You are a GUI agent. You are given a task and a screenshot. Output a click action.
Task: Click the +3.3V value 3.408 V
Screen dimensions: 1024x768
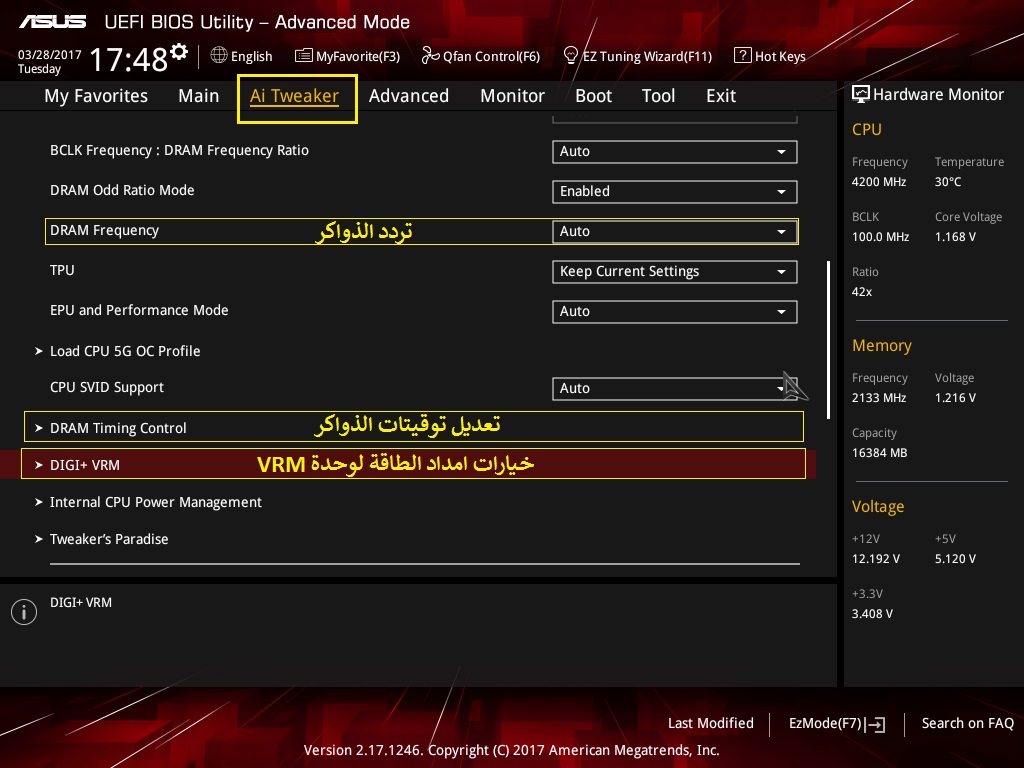pos(872,614)
